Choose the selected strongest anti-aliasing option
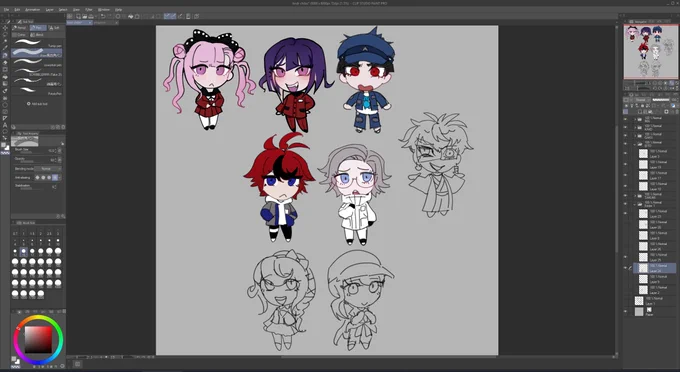Viewport: 680px width, 372px height. (54, 177)
